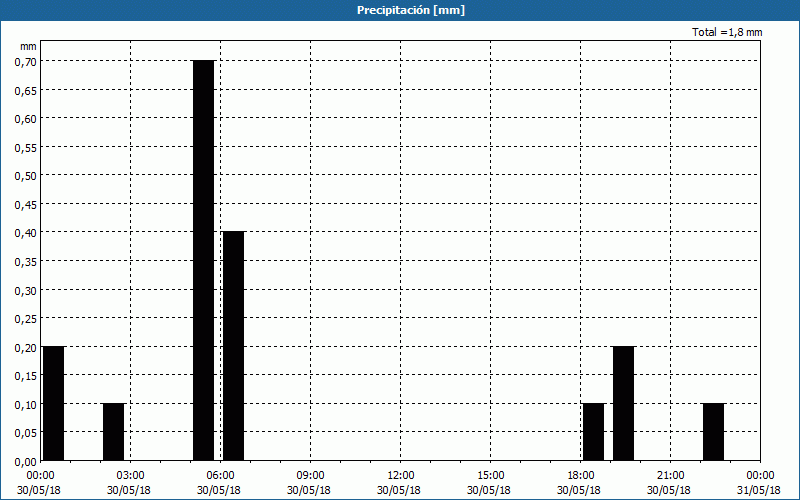The image size is (800, 500).
Task: Click the 0,25 y-axis label
Action: 26,319
